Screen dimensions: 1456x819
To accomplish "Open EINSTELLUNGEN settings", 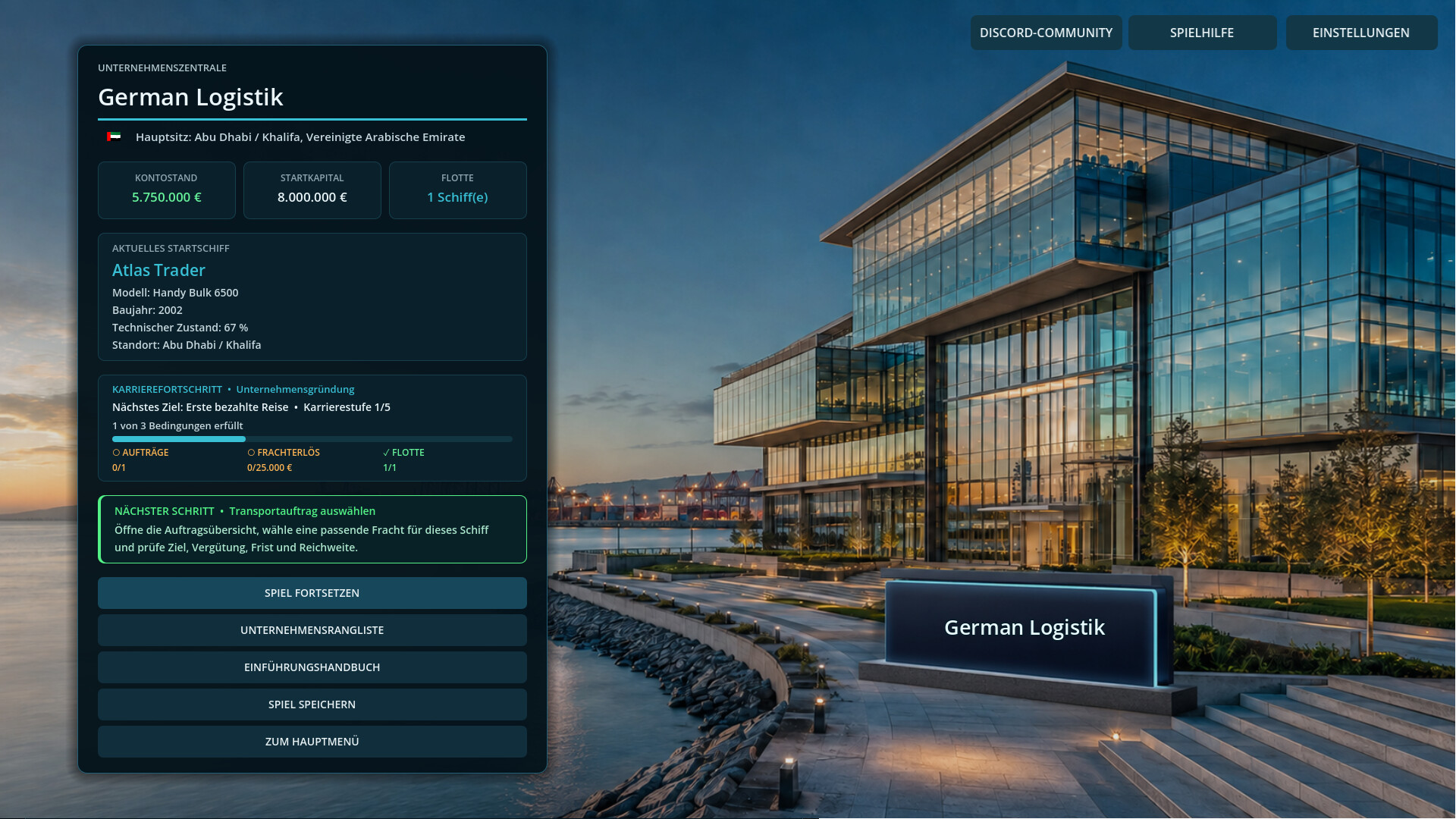I will click(1361, 33).
